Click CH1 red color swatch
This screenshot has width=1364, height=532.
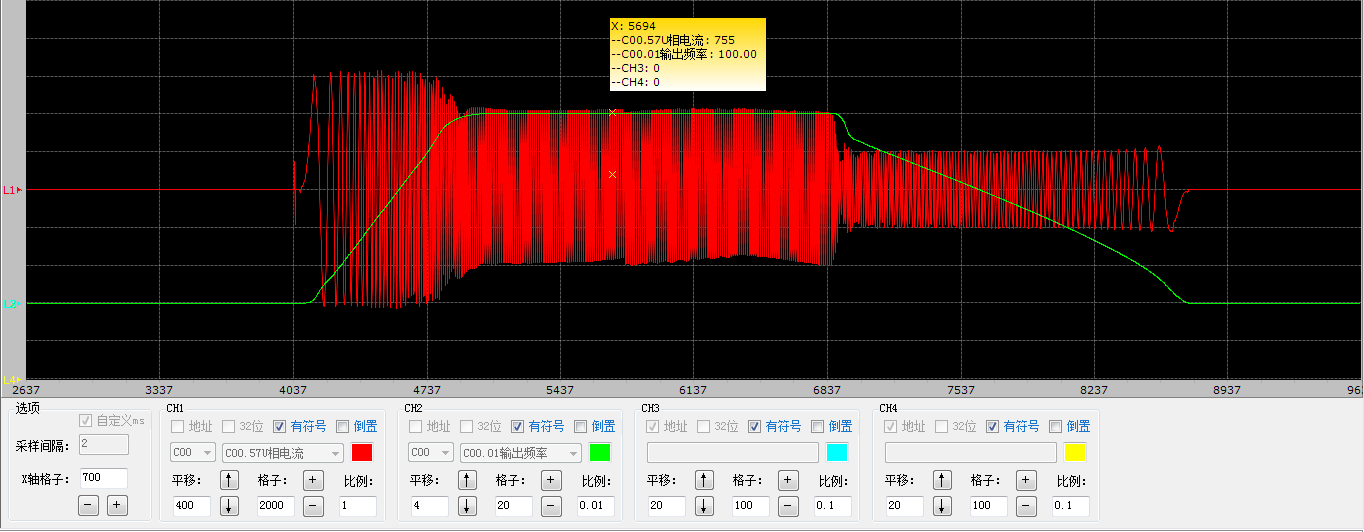(361, 453)
